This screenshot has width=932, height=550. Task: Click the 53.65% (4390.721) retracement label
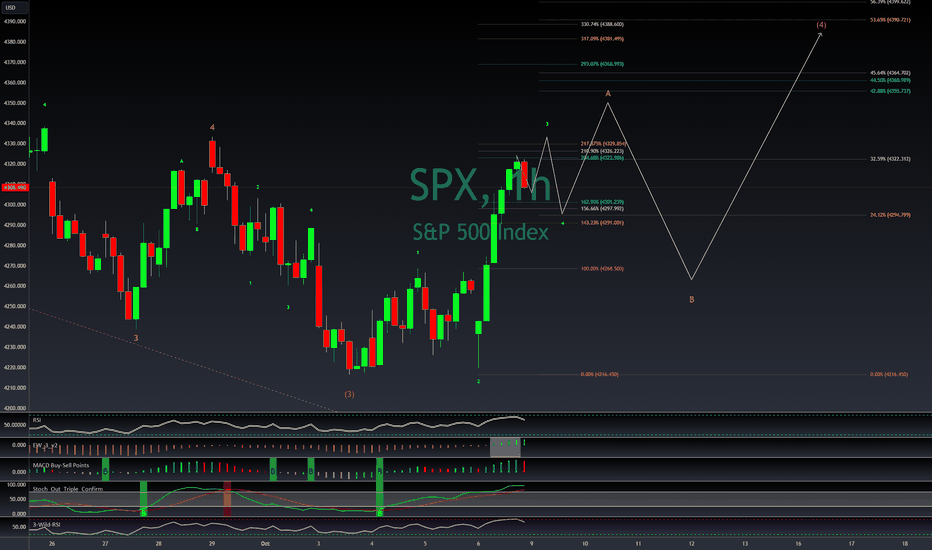click(x=890, y=20)
